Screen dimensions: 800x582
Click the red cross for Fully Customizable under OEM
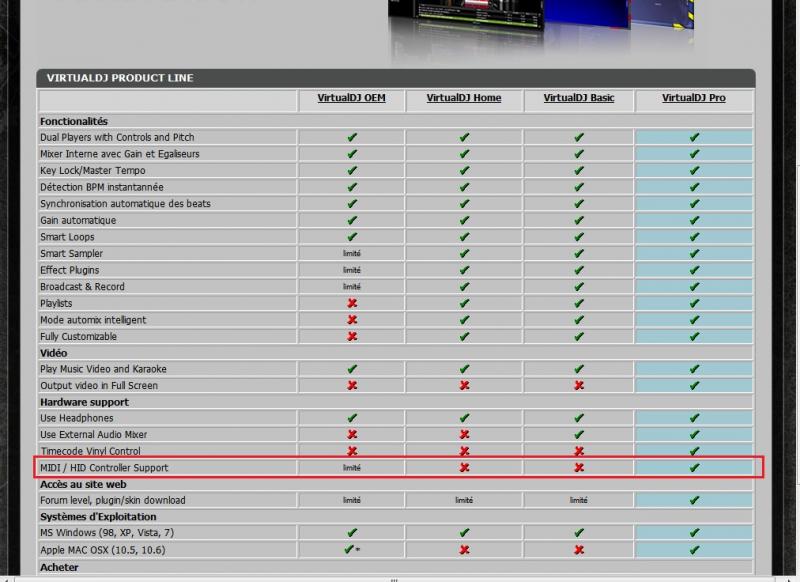[x=352, y=336]
